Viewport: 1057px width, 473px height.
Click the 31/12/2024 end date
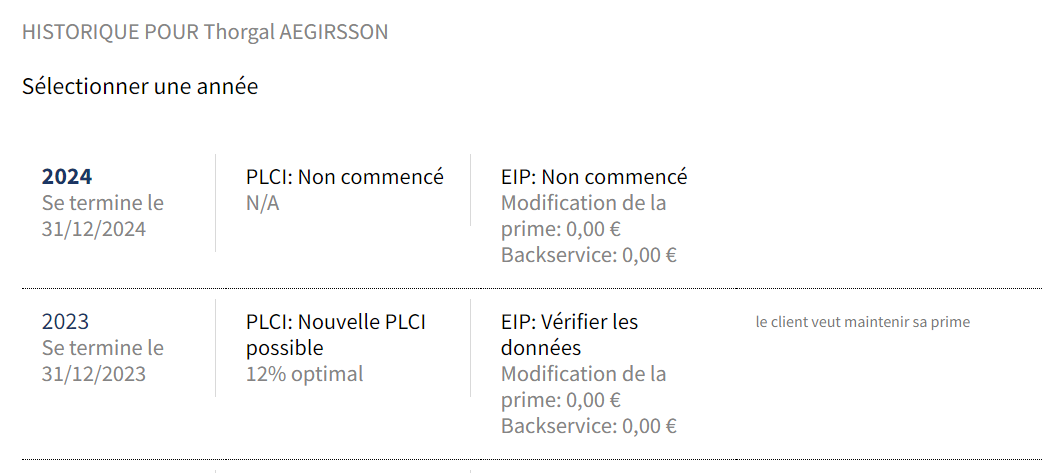pyautogui.click(x=94, y=229)
